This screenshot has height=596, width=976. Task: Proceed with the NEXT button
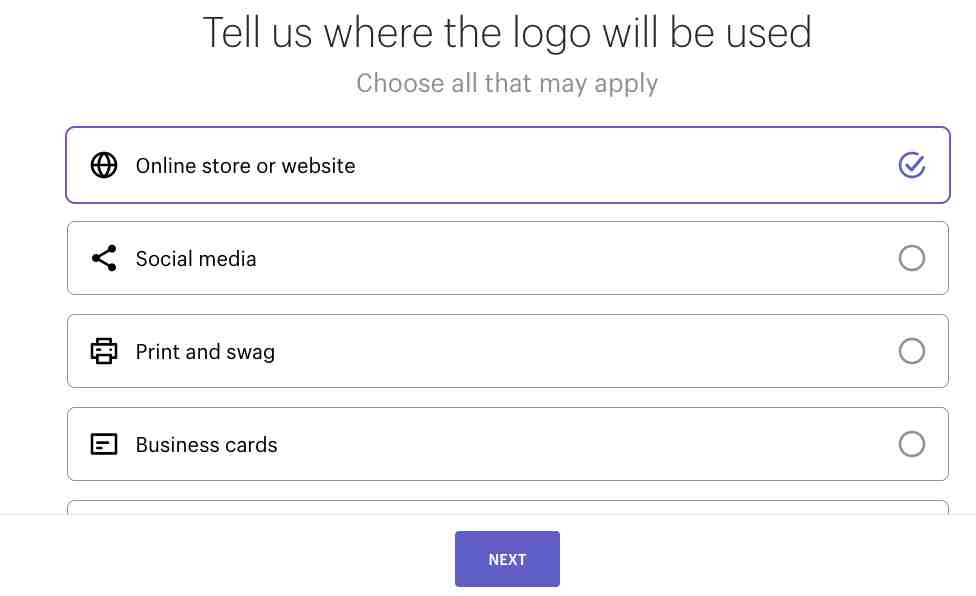coord(507,559)
